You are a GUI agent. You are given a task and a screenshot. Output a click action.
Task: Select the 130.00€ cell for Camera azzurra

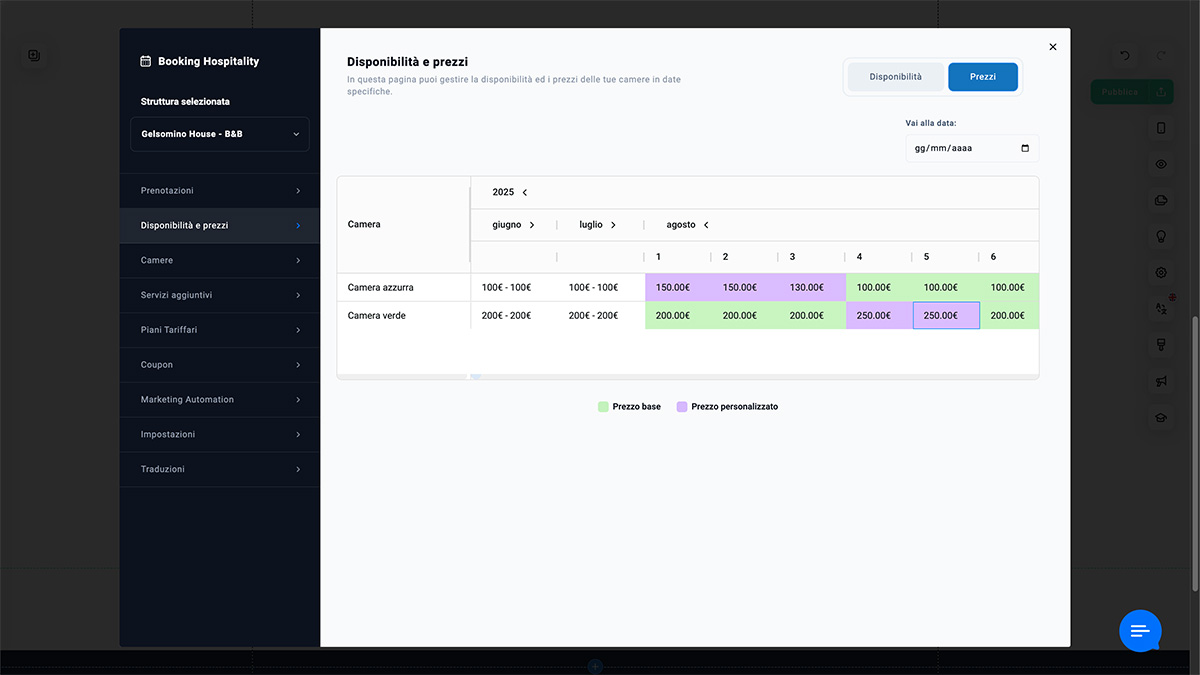pyautogui.click(x=813, y=287)
